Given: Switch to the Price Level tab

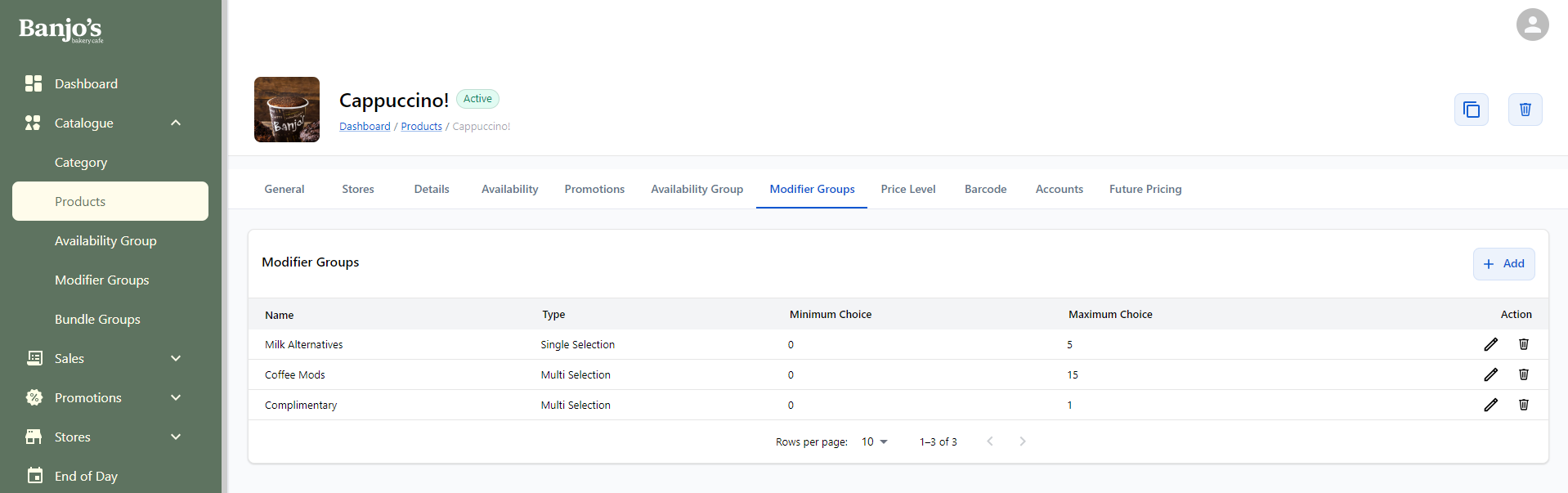Looking at the screenshot, I should point(907,189).
